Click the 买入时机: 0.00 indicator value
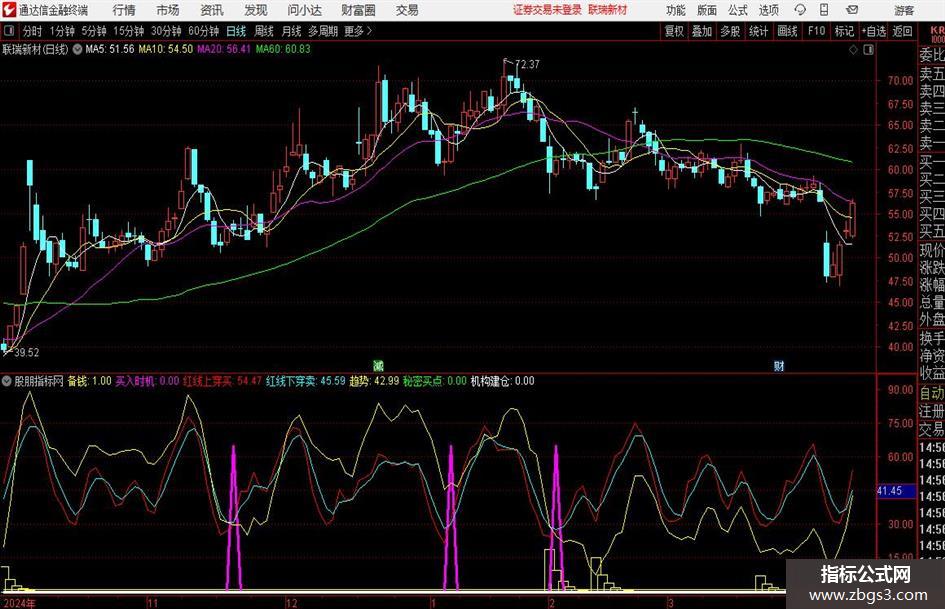The width and height of the screenshot is (945, 609). pyautogui.click(x=147, y=381)
